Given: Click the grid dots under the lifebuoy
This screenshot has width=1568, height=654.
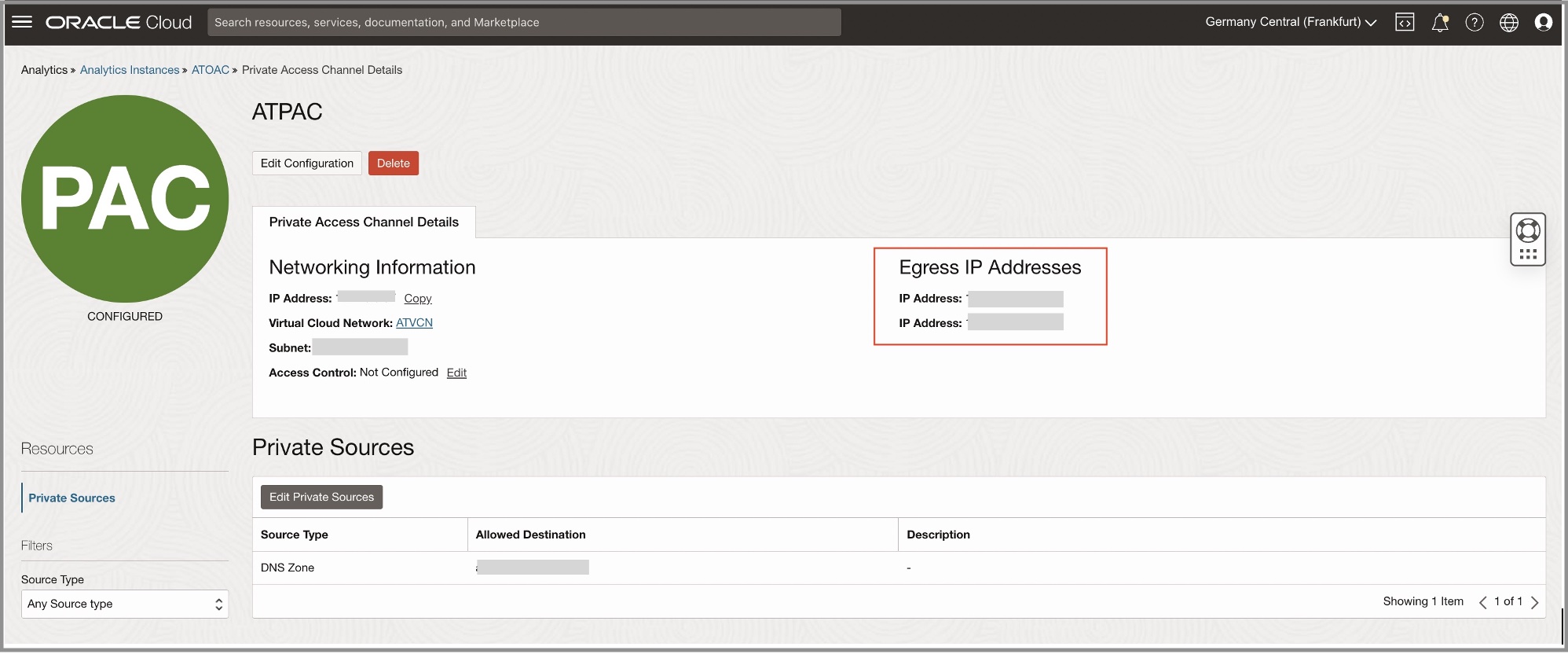Looking at the screenshot, I should 1528,254.
